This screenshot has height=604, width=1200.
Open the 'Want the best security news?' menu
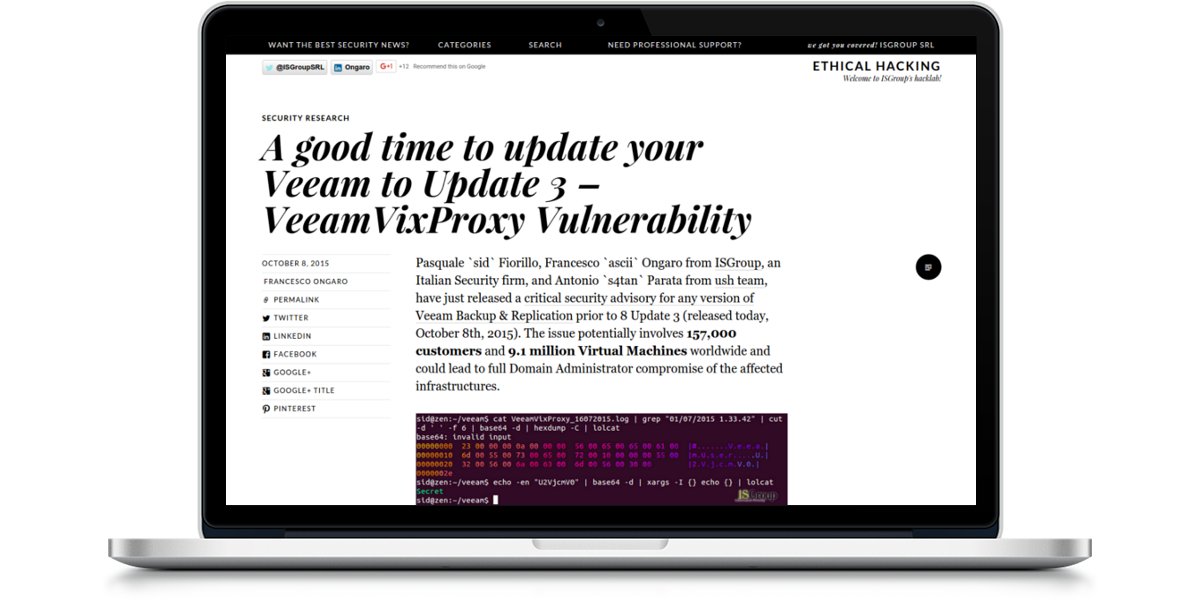339,45
